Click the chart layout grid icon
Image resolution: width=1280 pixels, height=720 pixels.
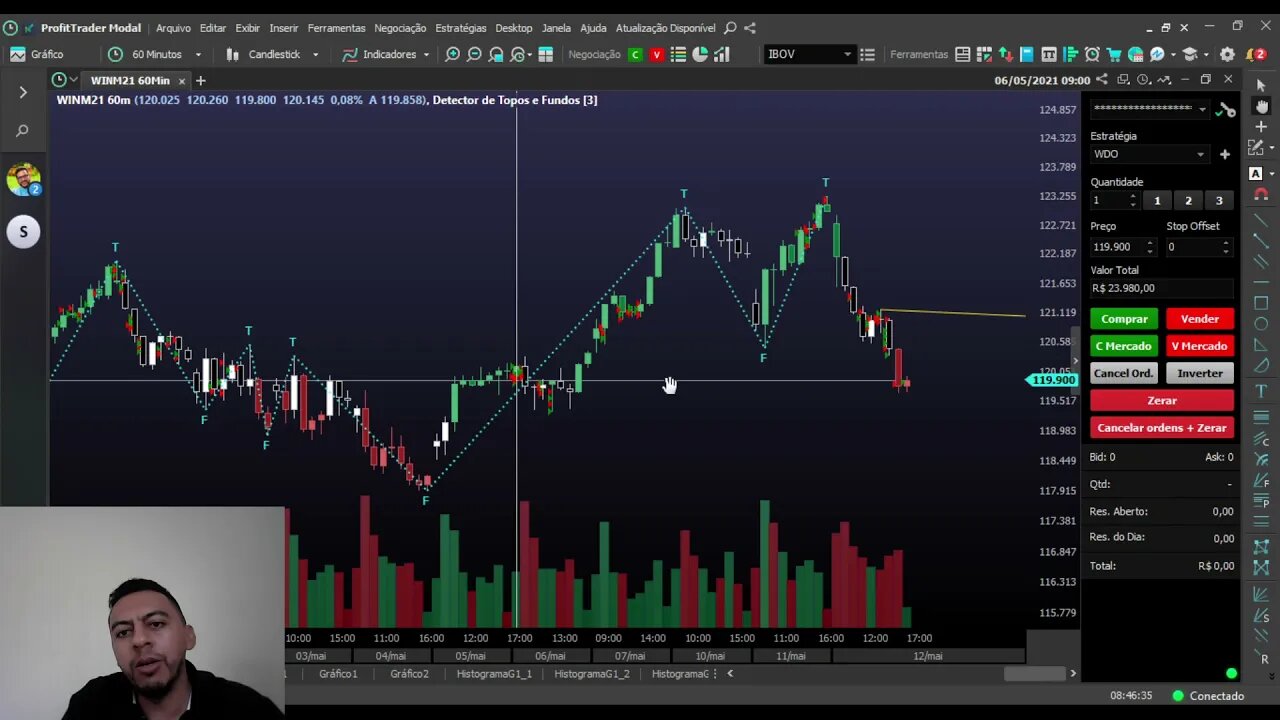point(545,54)
